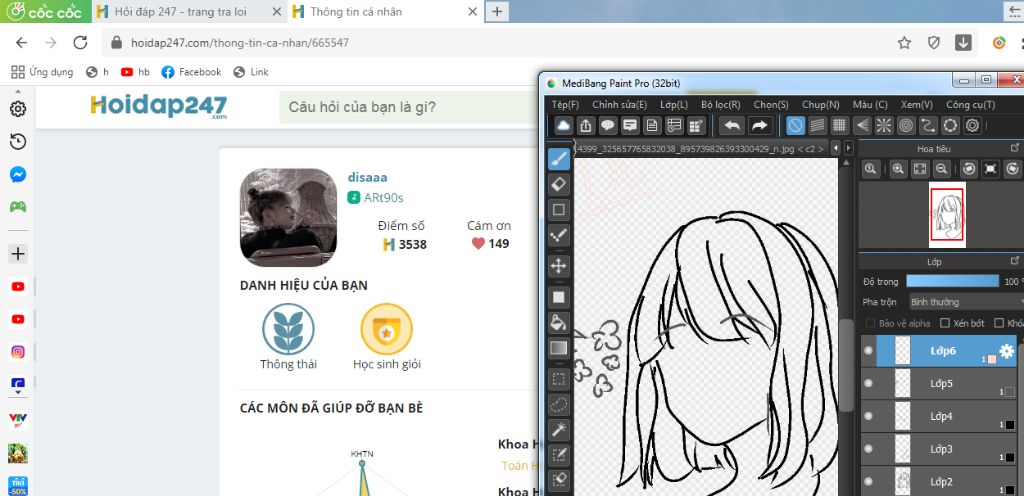Image resolution: width=1024 pixels, height=496 pixels.
Task: Switch to Hỏi đáp 247 browser tab
Action: point(189,12)
